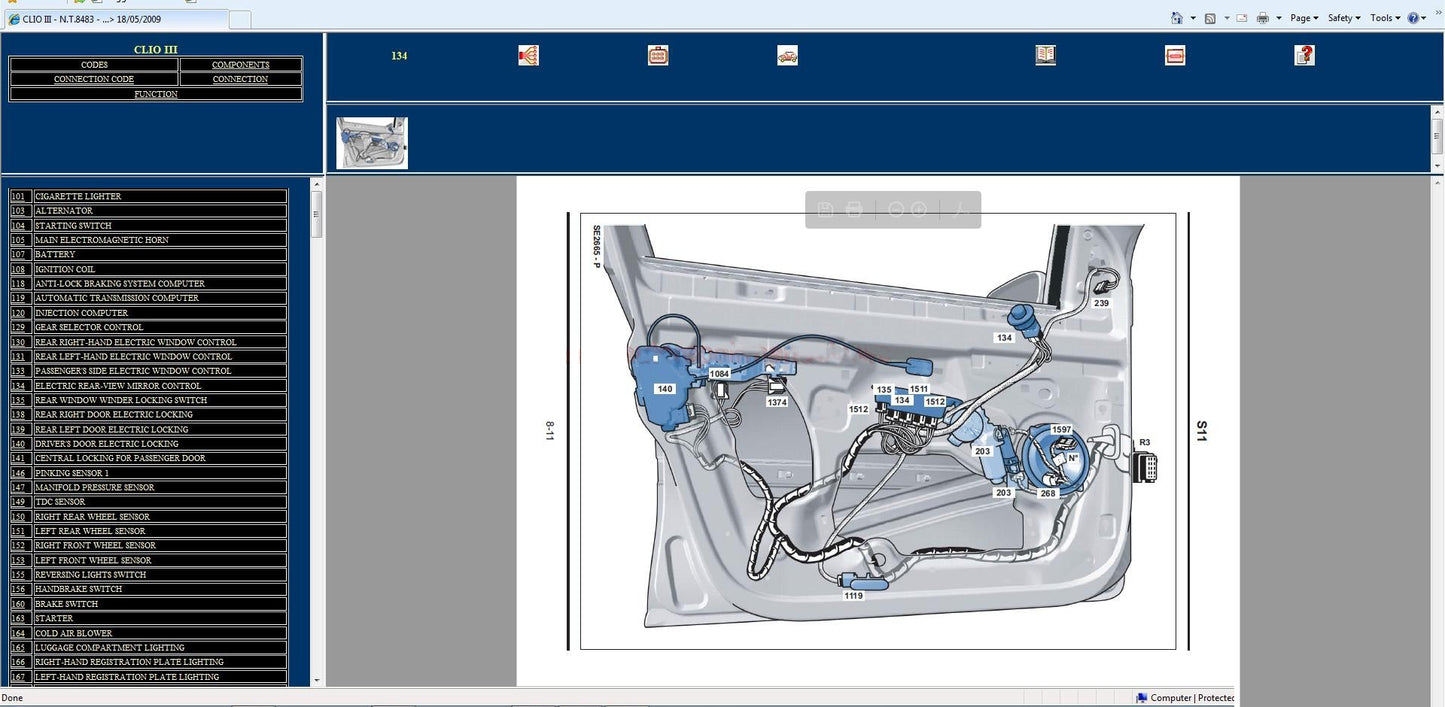Click the BATTERY component entry
Screen dimensions: 1445x707
[55, 255]
